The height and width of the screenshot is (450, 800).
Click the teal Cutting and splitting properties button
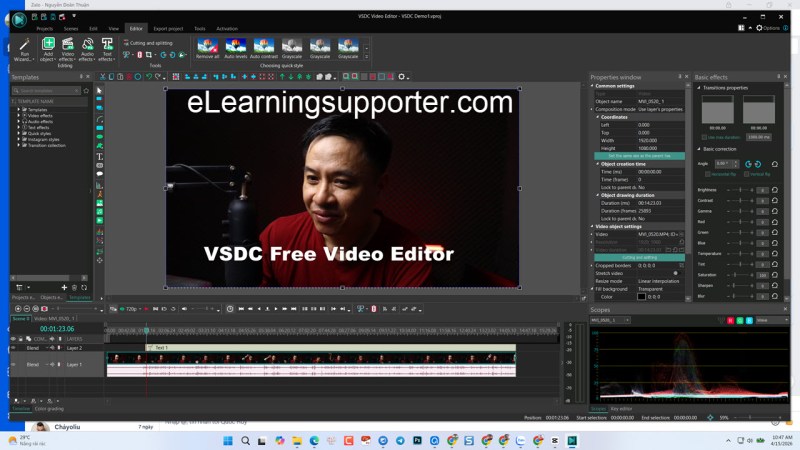coord(639,258)
